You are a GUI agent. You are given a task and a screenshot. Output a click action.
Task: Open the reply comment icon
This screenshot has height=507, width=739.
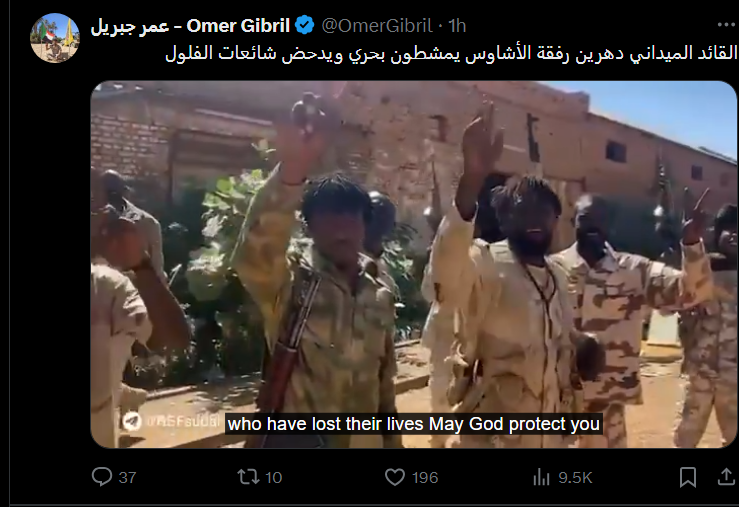(x=102, y=477)
